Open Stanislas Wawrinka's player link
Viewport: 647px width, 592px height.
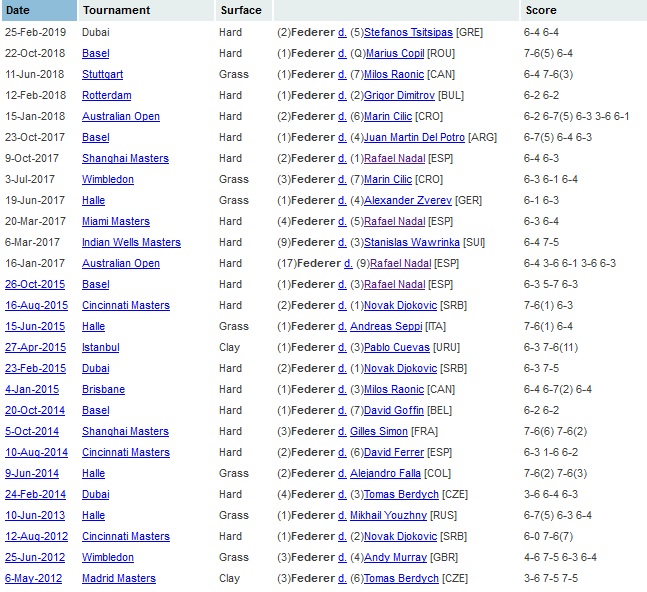(411, 242)
